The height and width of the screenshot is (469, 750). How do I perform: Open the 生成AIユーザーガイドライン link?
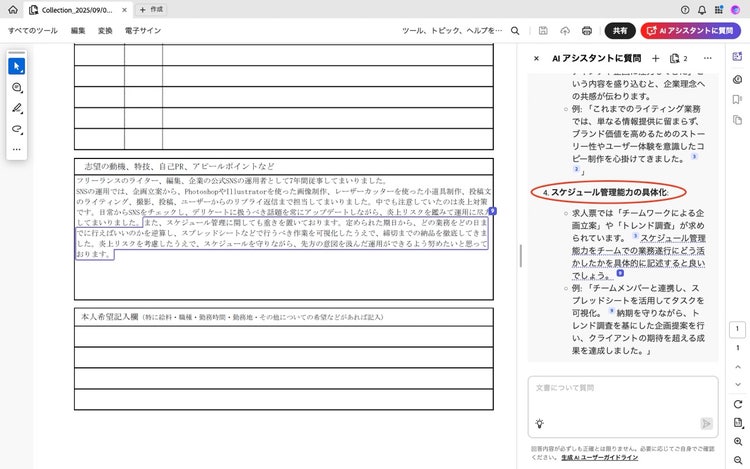click(599, 458)
